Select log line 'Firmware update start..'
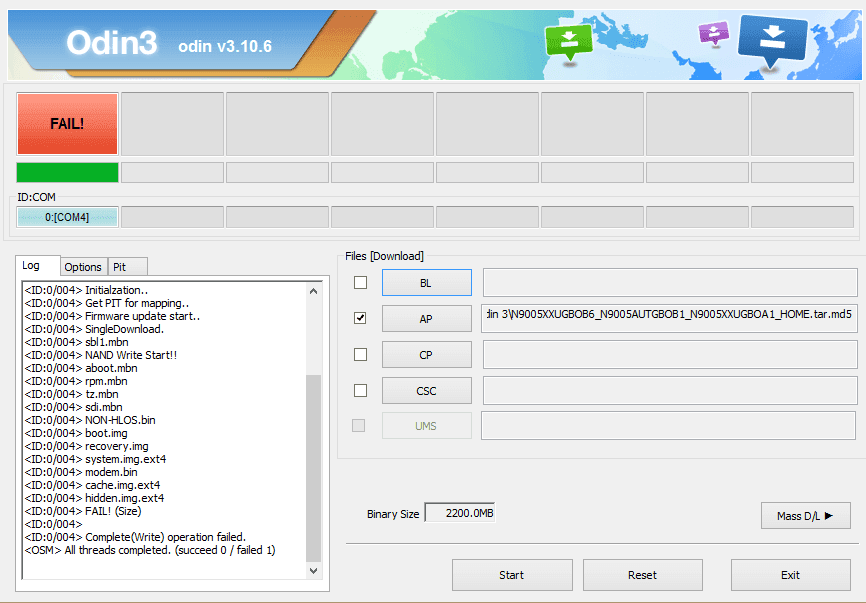Screen dimensions: 866x603 tap(112, 316)
